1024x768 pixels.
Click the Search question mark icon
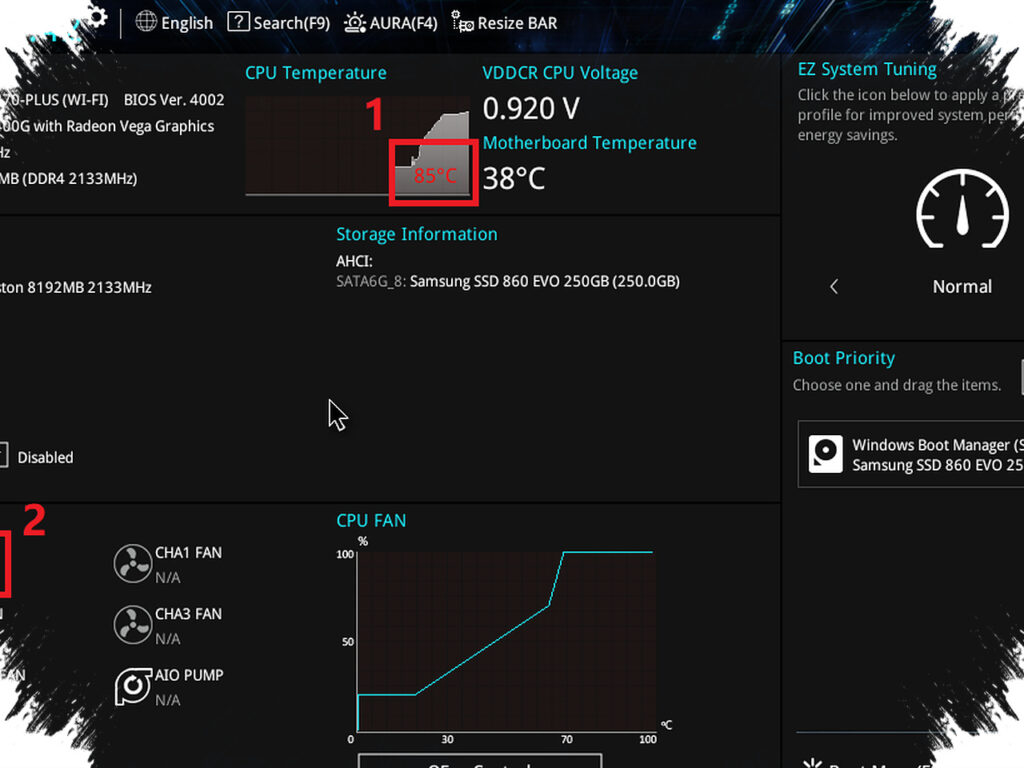click(x=238, y=22)
